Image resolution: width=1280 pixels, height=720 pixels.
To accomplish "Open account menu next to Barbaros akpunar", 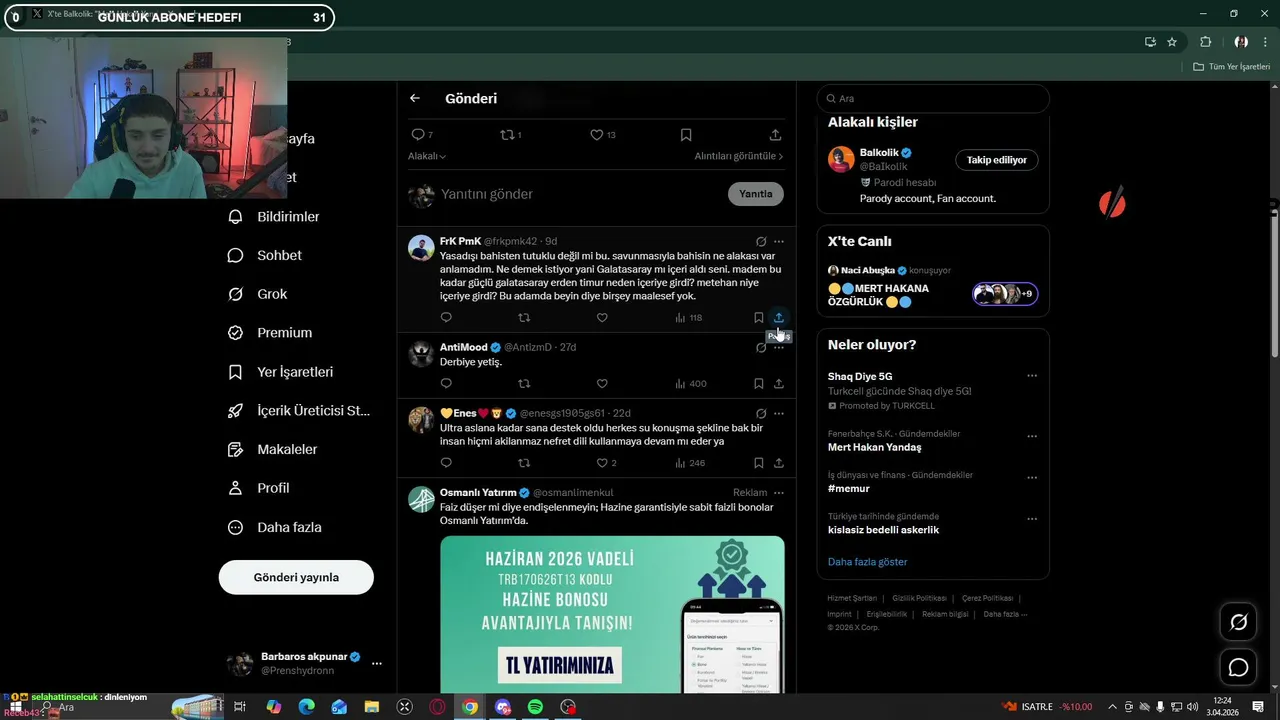I will (x=377, y=663).
